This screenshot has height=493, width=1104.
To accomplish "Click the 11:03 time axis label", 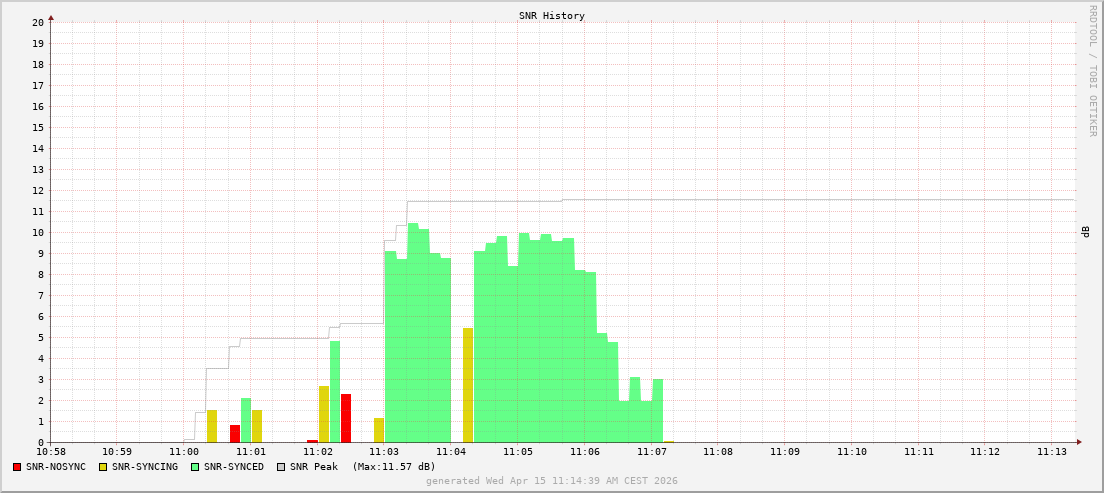I will [x=384, y=452].
